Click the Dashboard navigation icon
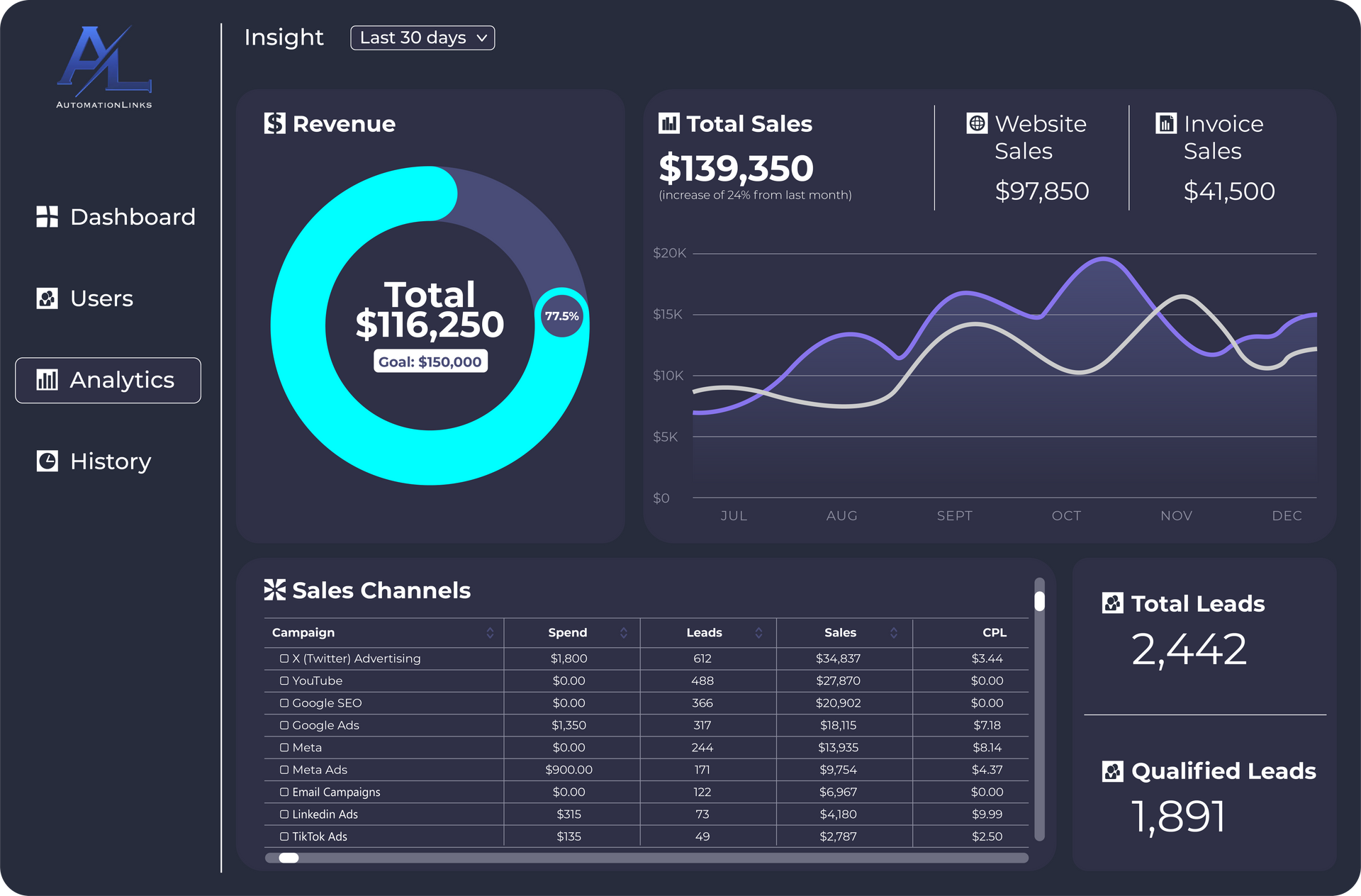1361x896 pixels. [x=47, y=216]
